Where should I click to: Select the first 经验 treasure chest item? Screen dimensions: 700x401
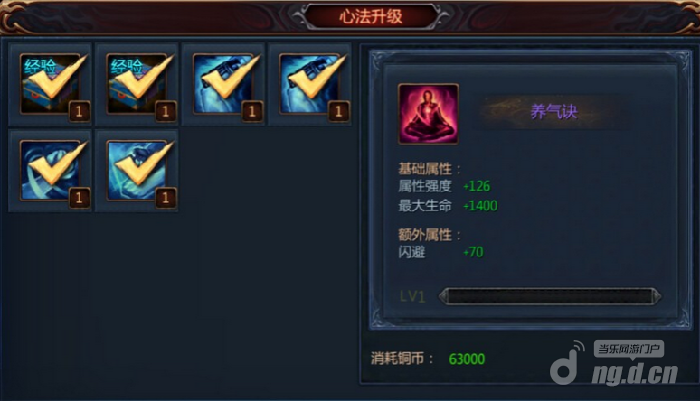pyautogui.click(x=50, y=84)
